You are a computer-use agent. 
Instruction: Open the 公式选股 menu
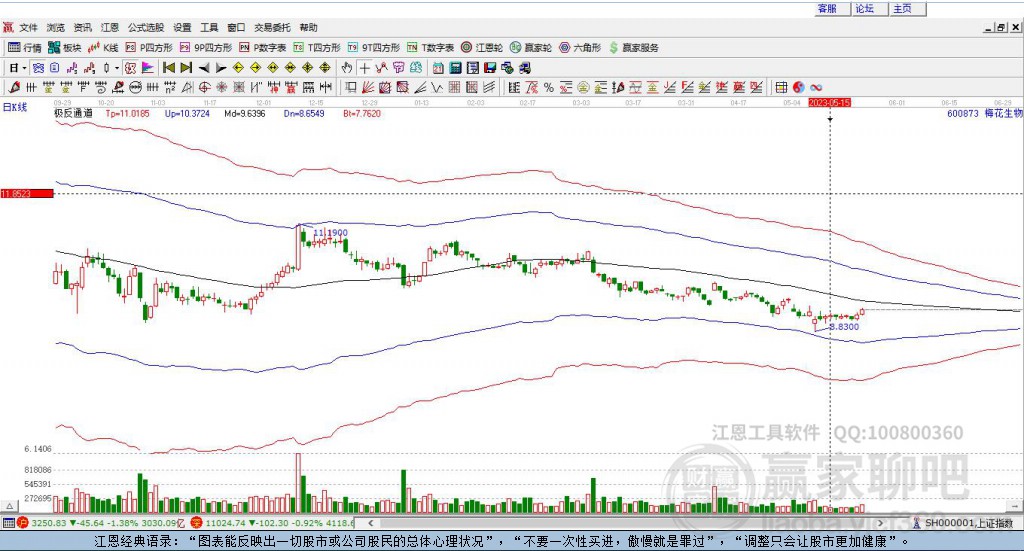click(146, 27)
